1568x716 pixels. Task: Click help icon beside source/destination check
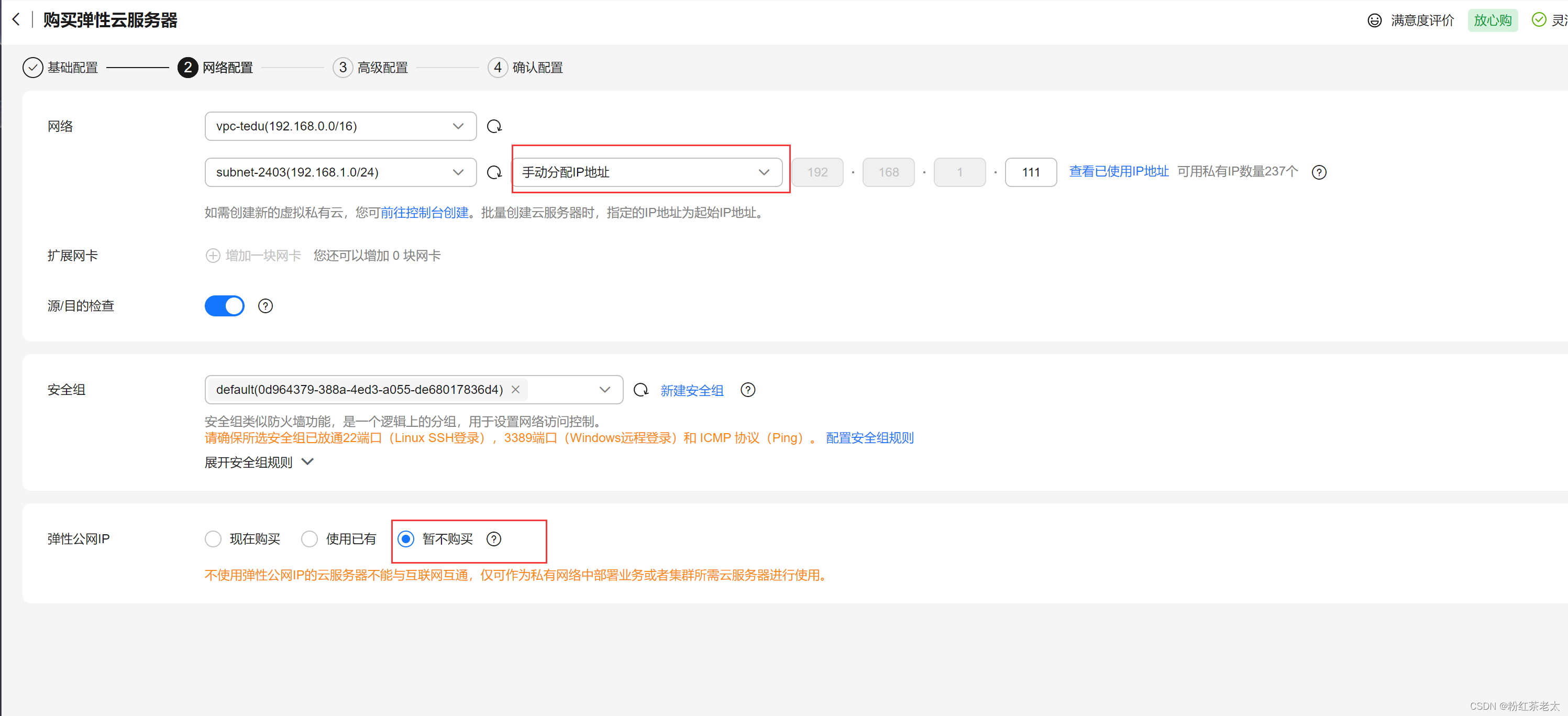(266, 306)
